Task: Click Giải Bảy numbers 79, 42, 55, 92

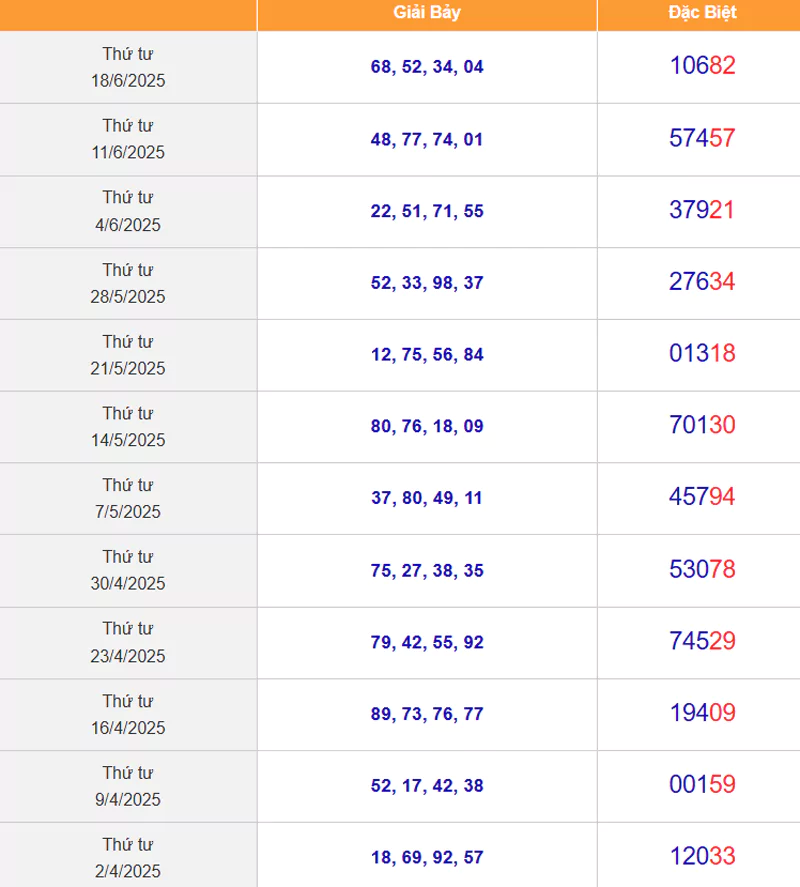Action: click(427, 642)
